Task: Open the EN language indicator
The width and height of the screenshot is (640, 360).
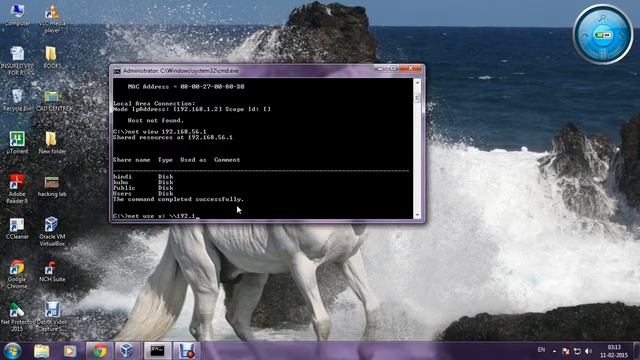Action: [x=541, y=350]
